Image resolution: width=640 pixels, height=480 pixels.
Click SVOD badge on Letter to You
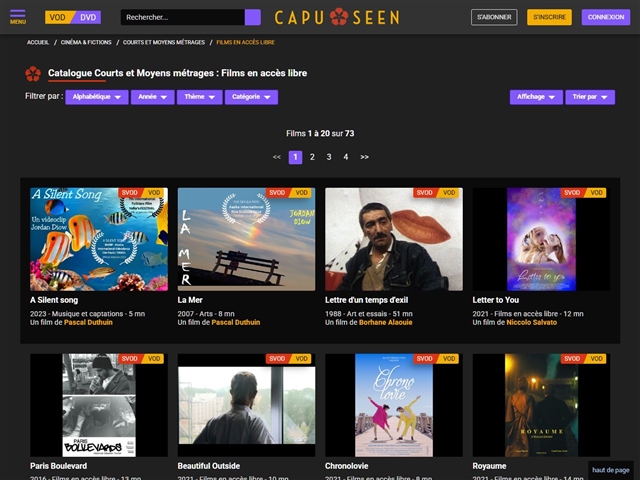[x=572, y=193]
